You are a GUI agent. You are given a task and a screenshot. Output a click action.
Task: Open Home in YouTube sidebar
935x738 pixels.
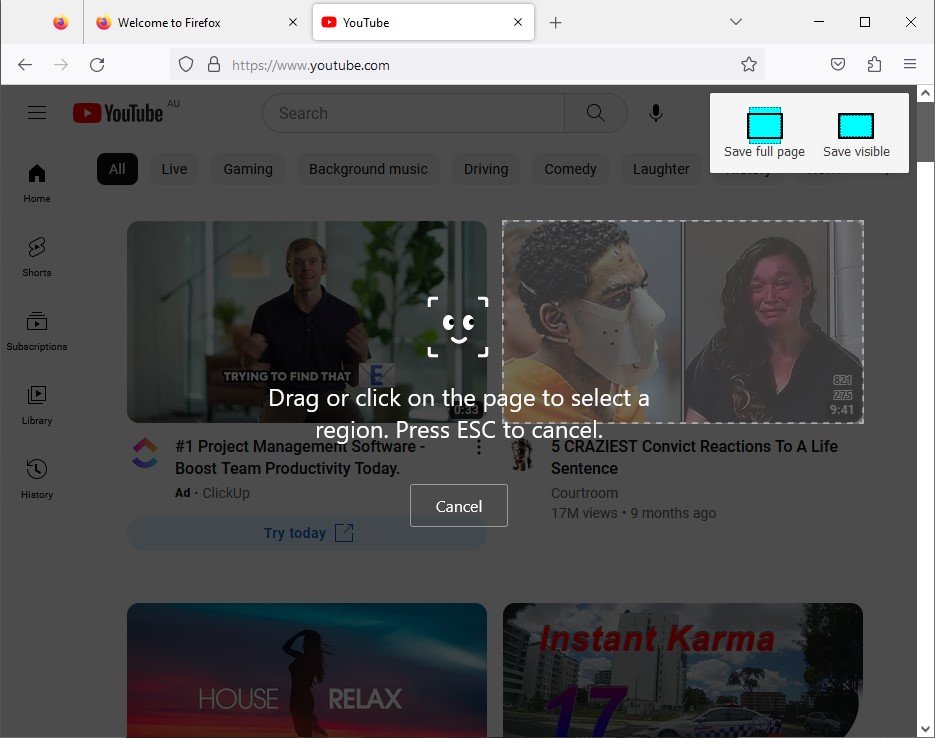coord(37,184)
